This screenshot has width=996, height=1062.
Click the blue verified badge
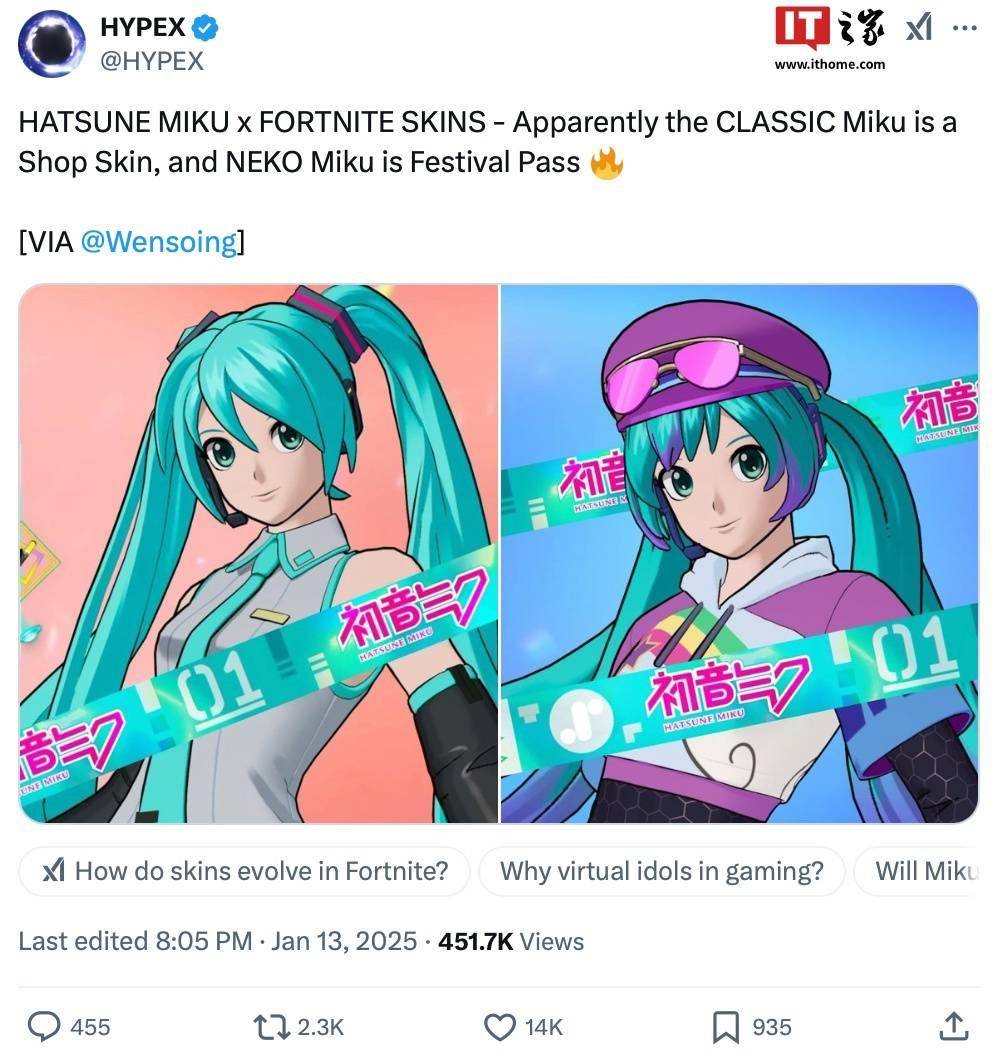(204, 28)
